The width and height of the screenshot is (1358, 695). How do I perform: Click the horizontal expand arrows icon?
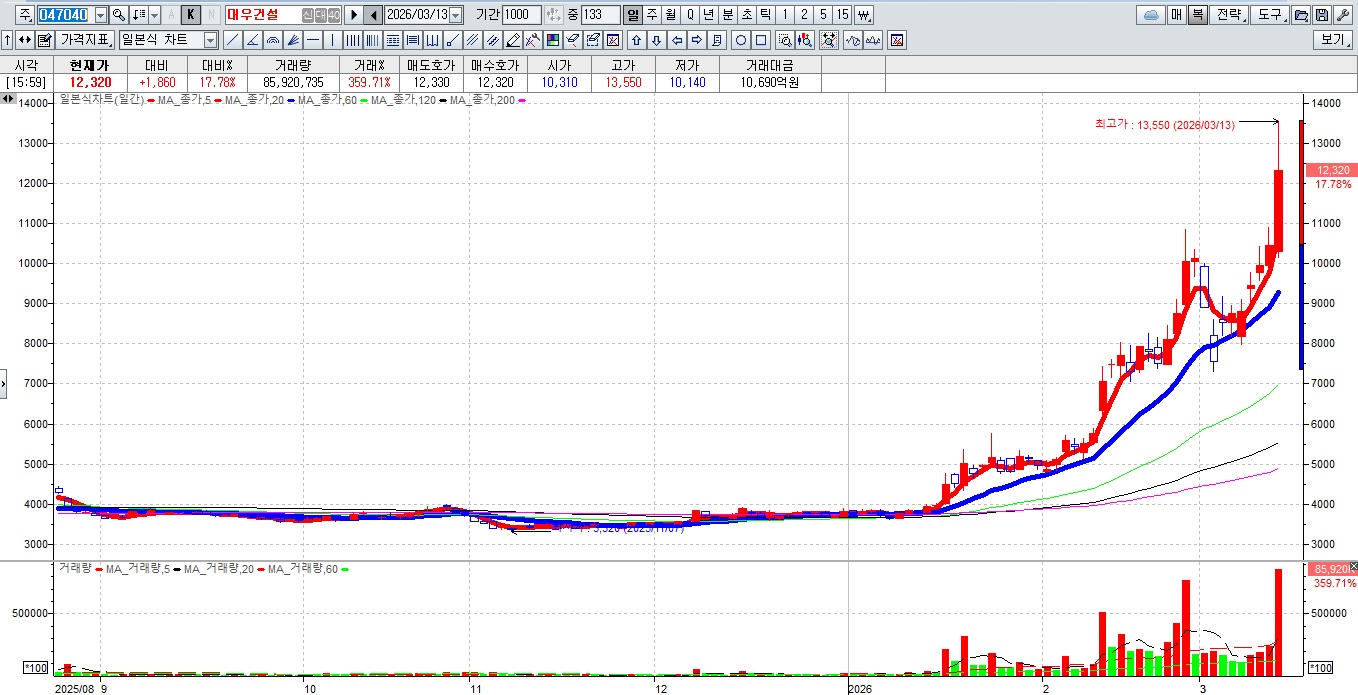[24, 40]
